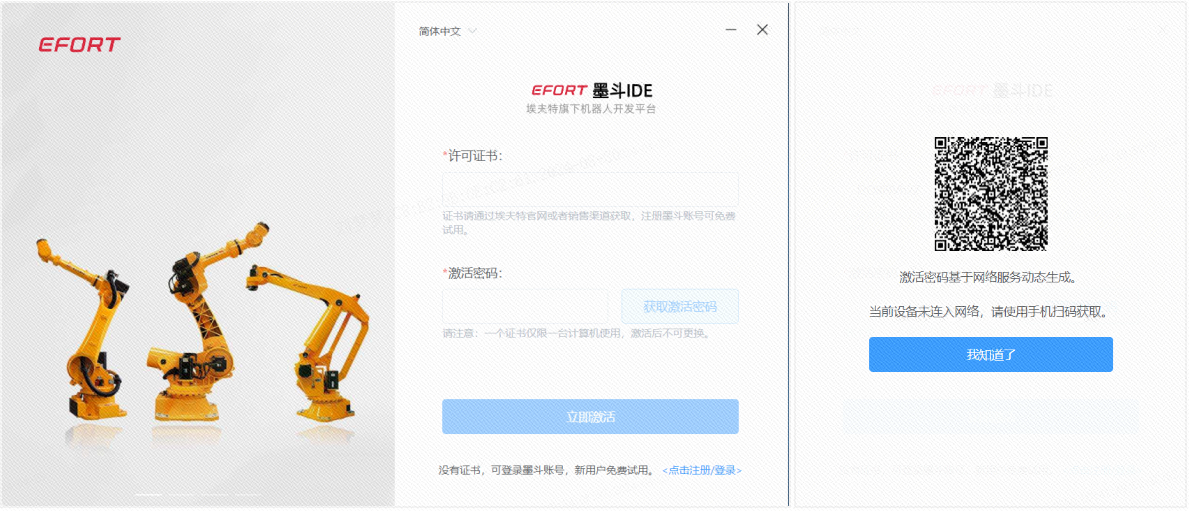
Task: Select the last carousel indicator bar
Action: [246, 495]
